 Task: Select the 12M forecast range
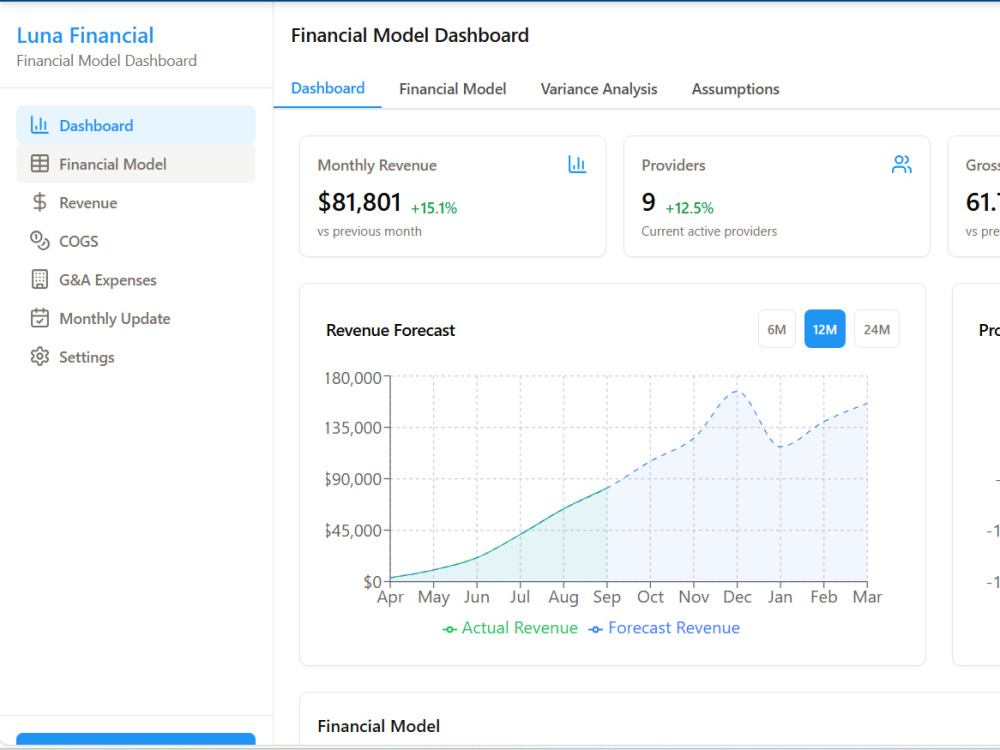[825, 329]
